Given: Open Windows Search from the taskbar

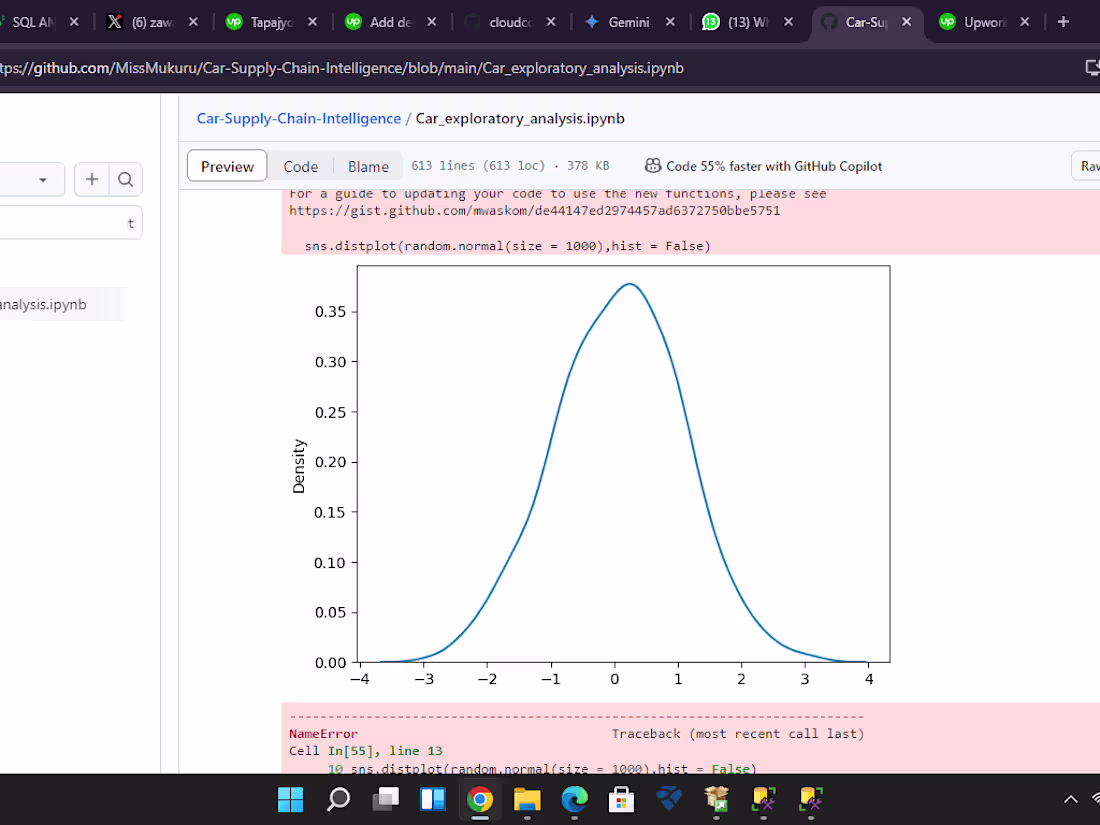Looking at the screenshot, I should click(338, 800).
